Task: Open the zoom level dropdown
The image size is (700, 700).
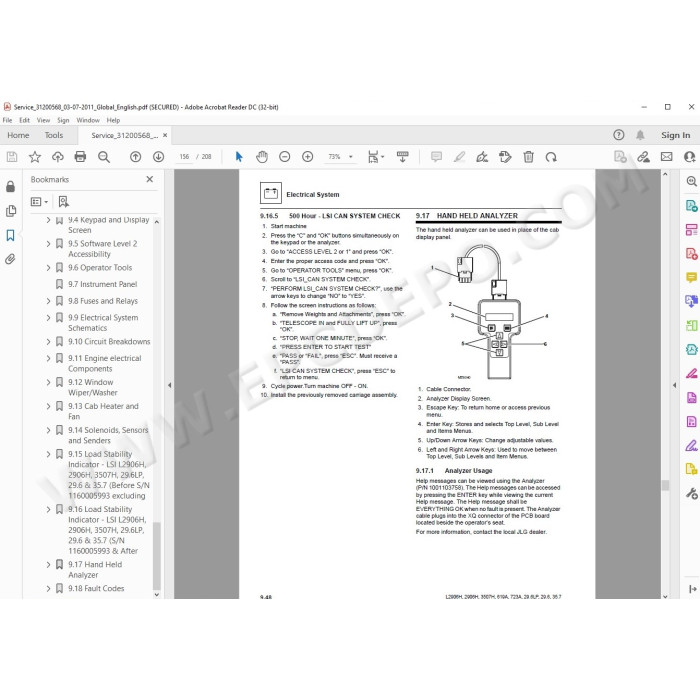Action: click(x=351, y=157)
